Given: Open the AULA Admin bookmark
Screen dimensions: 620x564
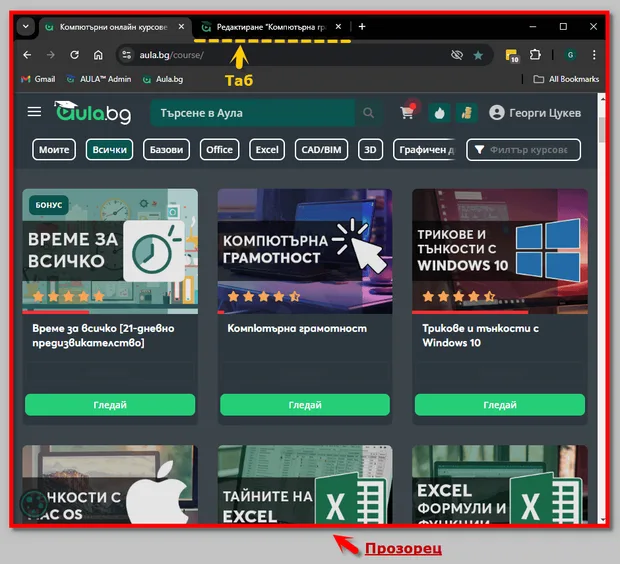Looking at the screenshot, I should (99, 79).
